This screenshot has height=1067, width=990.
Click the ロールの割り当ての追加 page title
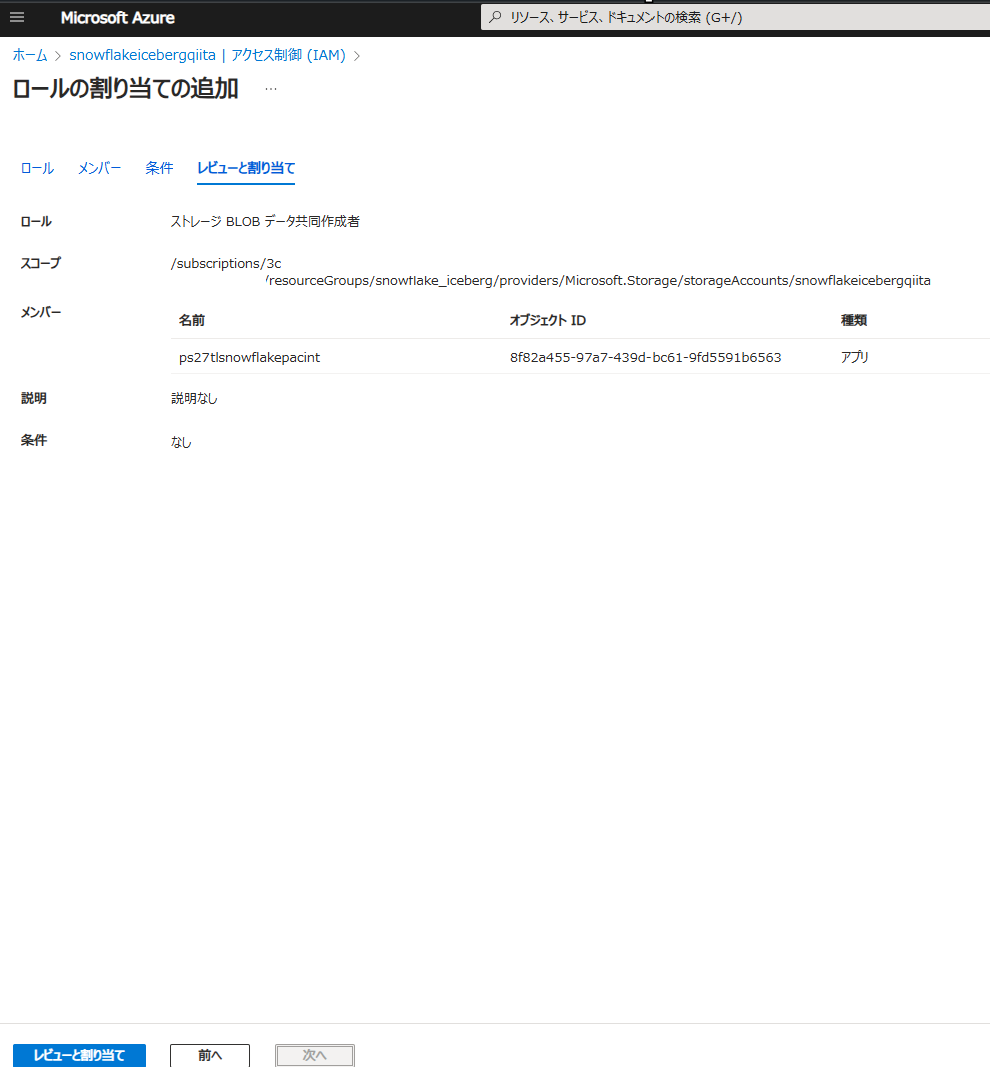coord(125,88)
